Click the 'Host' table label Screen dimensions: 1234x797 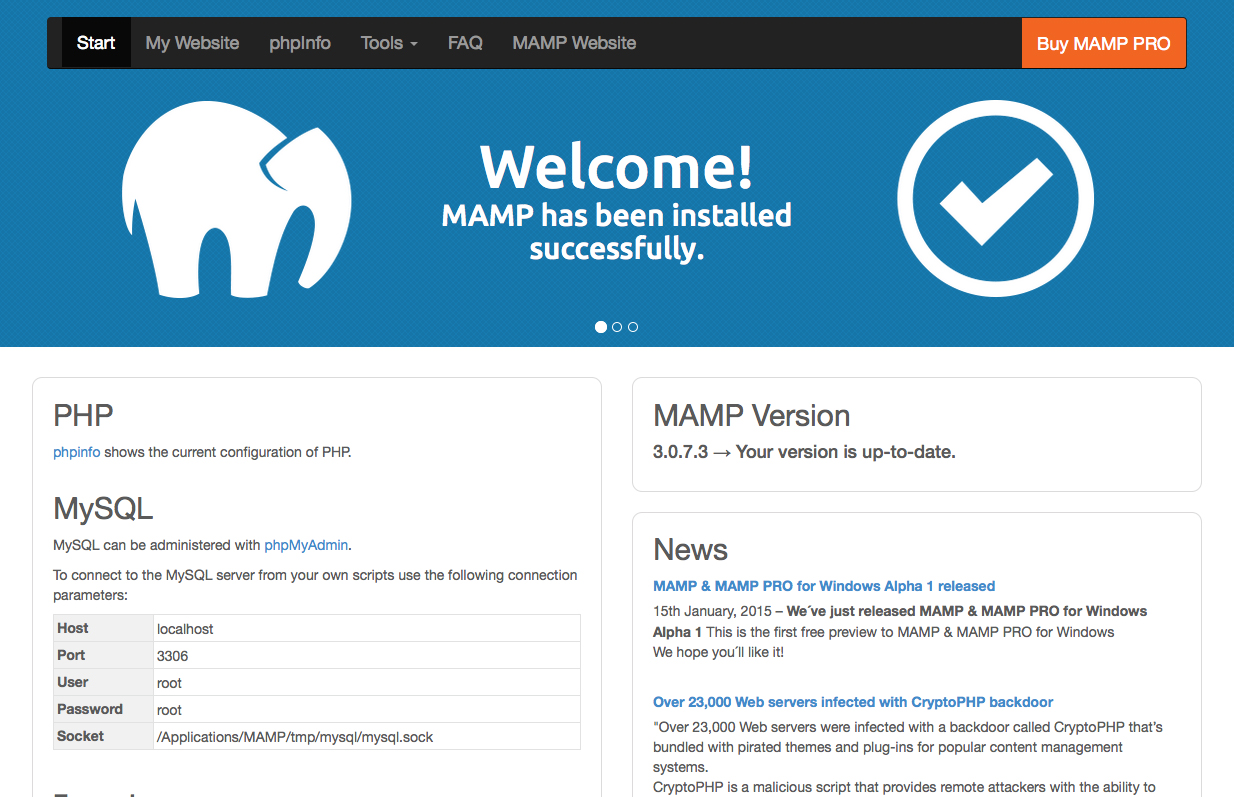(73, 628)
